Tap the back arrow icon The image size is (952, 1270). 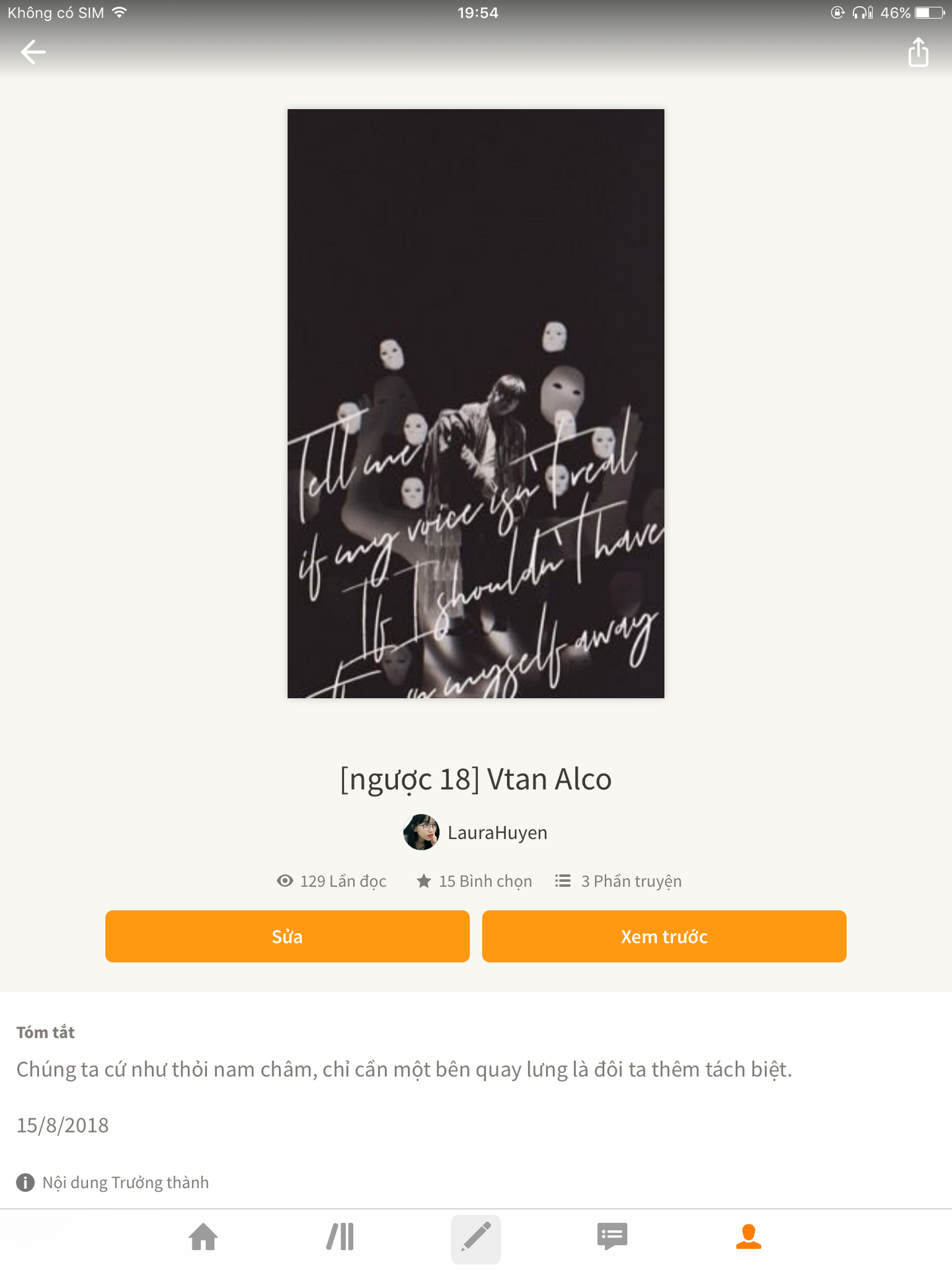(33, 52)
